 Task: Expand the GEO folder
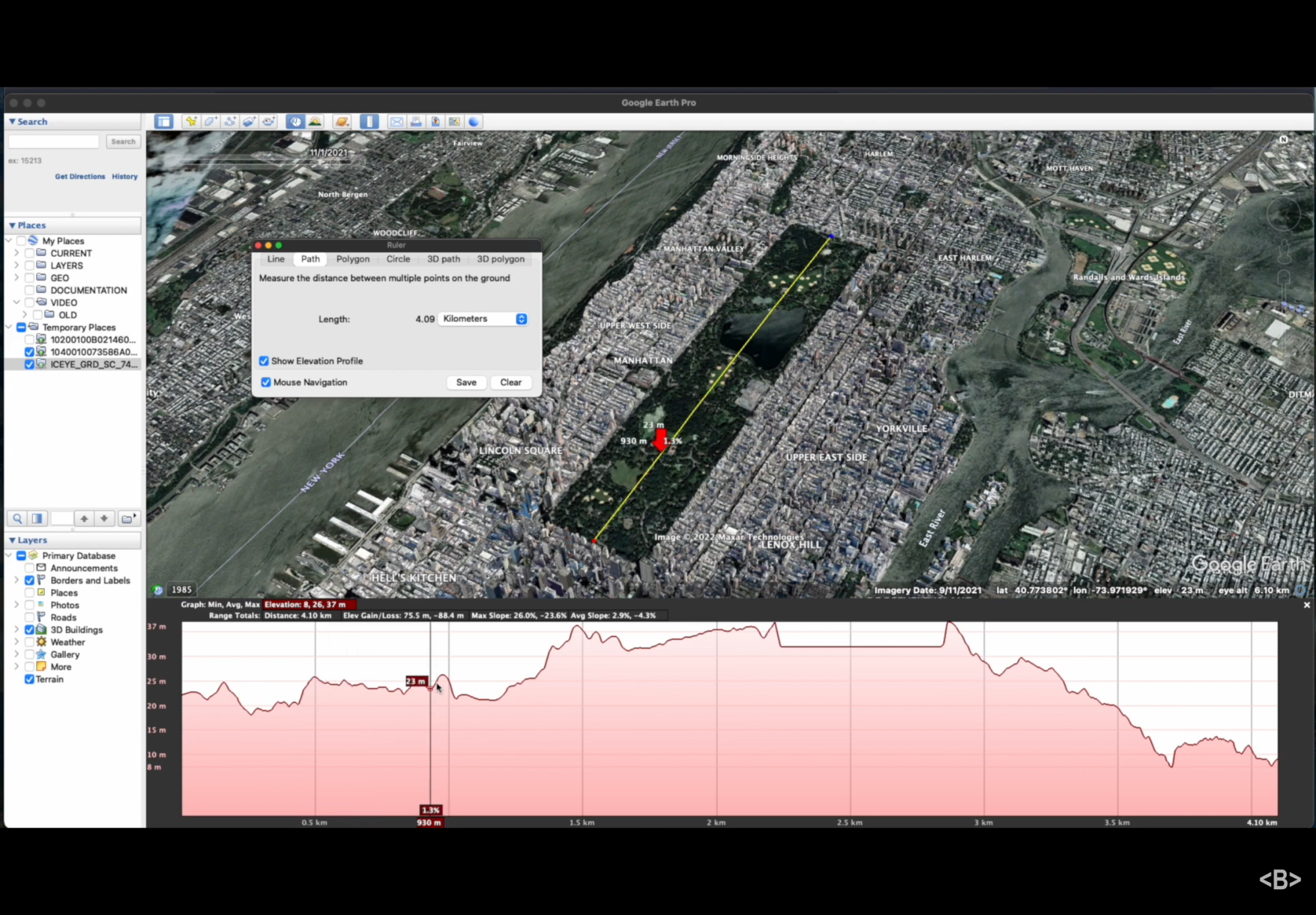point(16,278)
